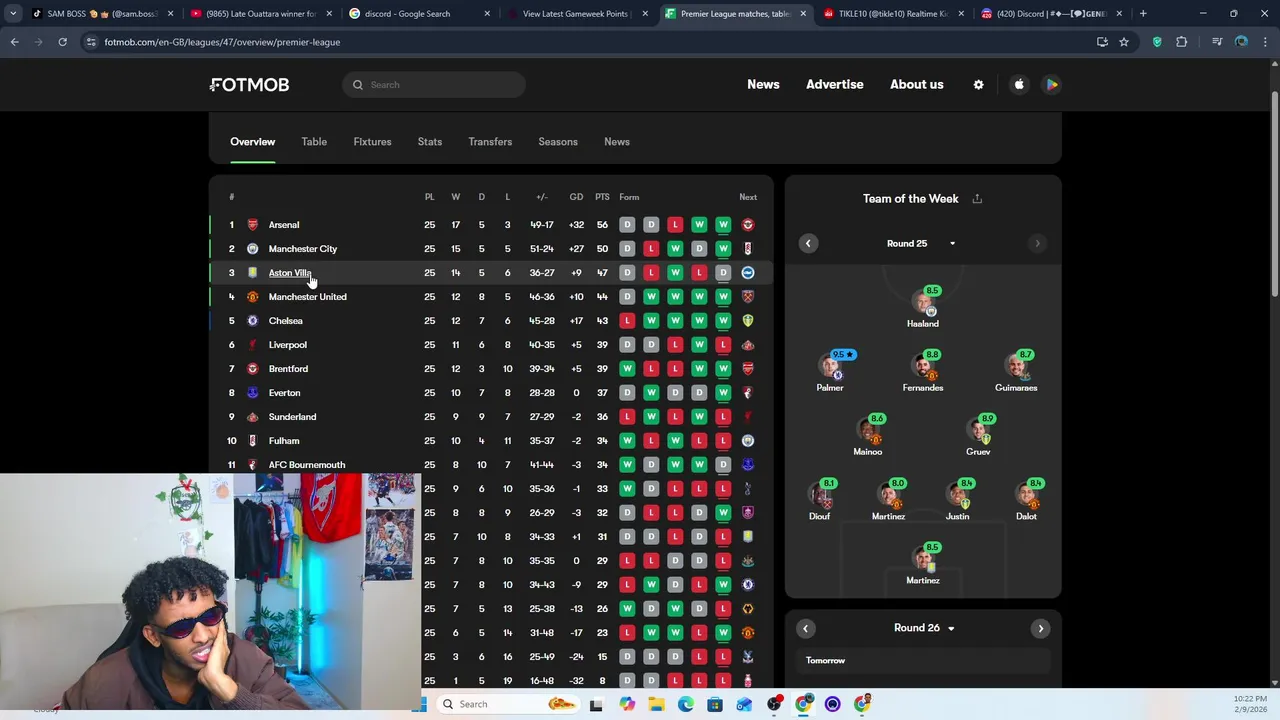Click Everton's crest in the table

coord(252,393)
